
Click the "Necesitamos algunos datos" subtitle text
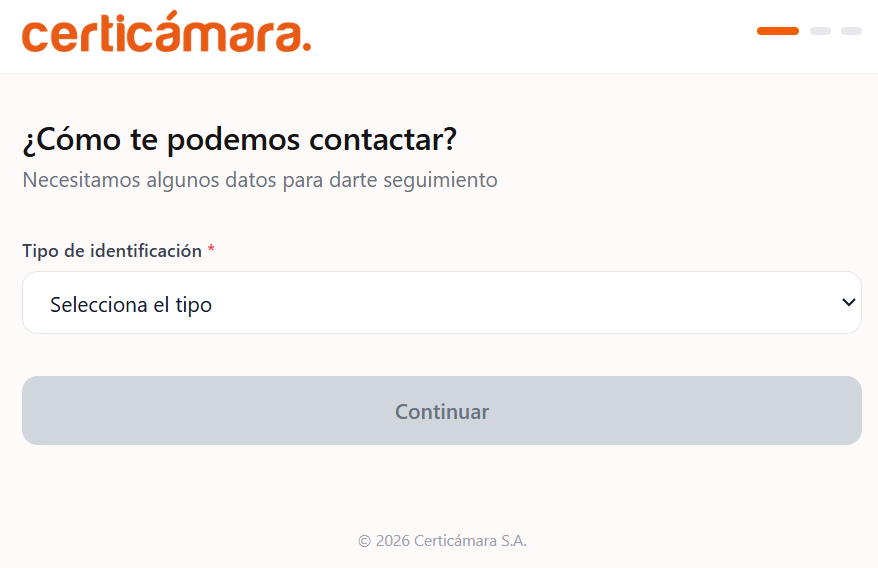(259, 181)
